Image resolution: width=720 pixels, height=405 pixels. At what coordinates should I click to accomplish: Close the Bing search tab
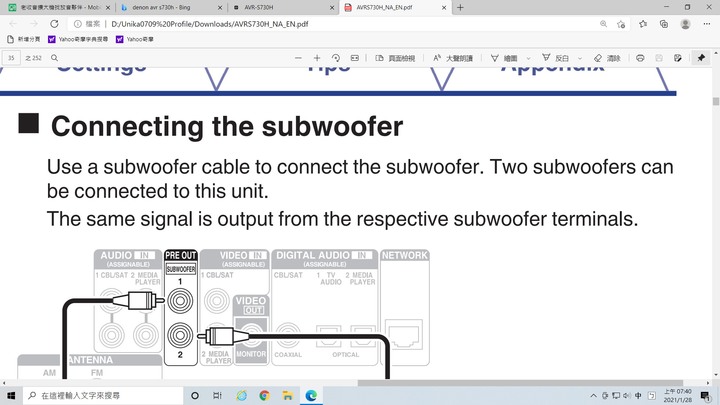pyautogui.click(x=220, y=7)
